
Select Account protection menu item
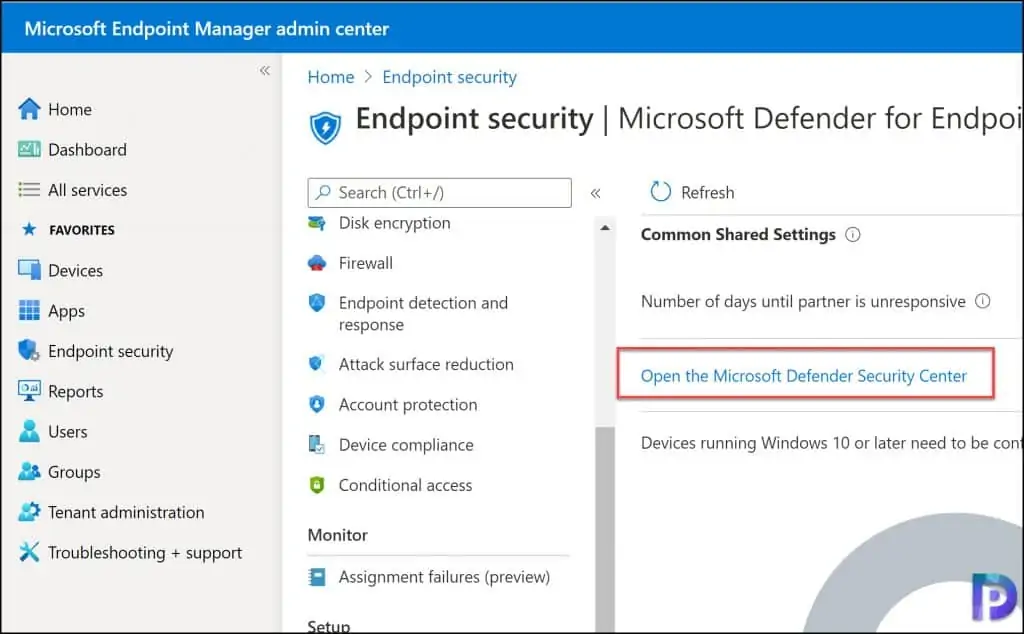(x=408, y=405)
